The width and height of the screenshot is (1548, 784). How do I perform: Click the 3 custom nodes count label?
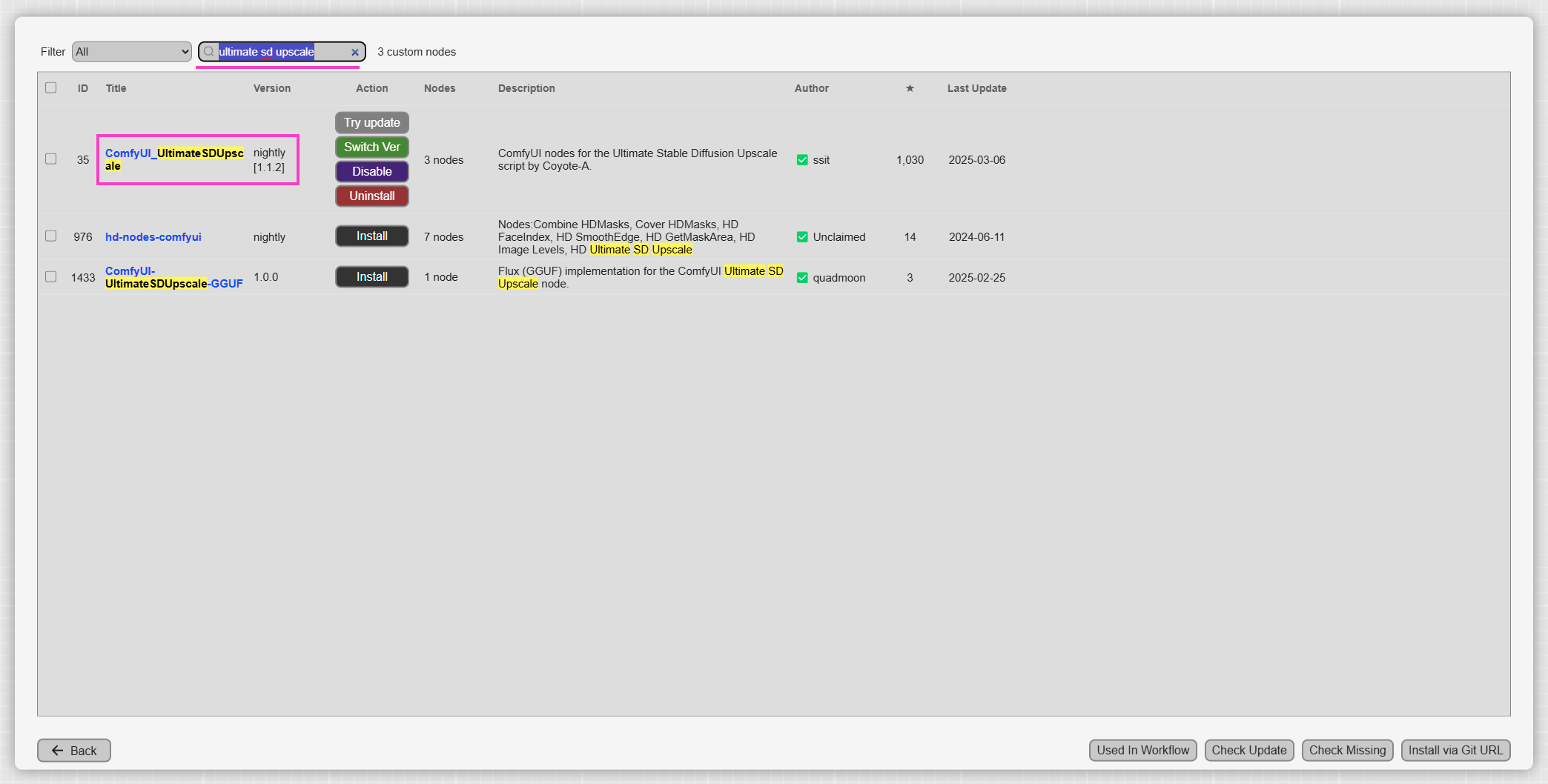coord(417,52)
